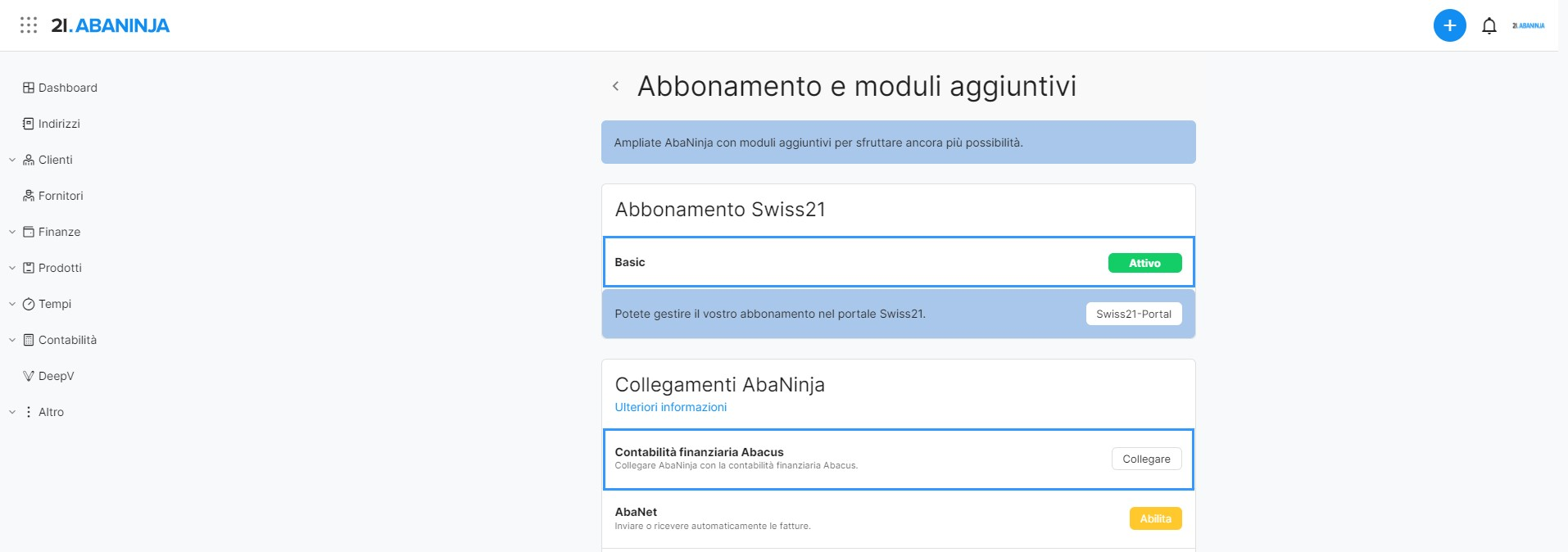Click the yellow Abilita button for AbaNet
This screenshot has width=1568, height=552.
(x=1155, y=518)
